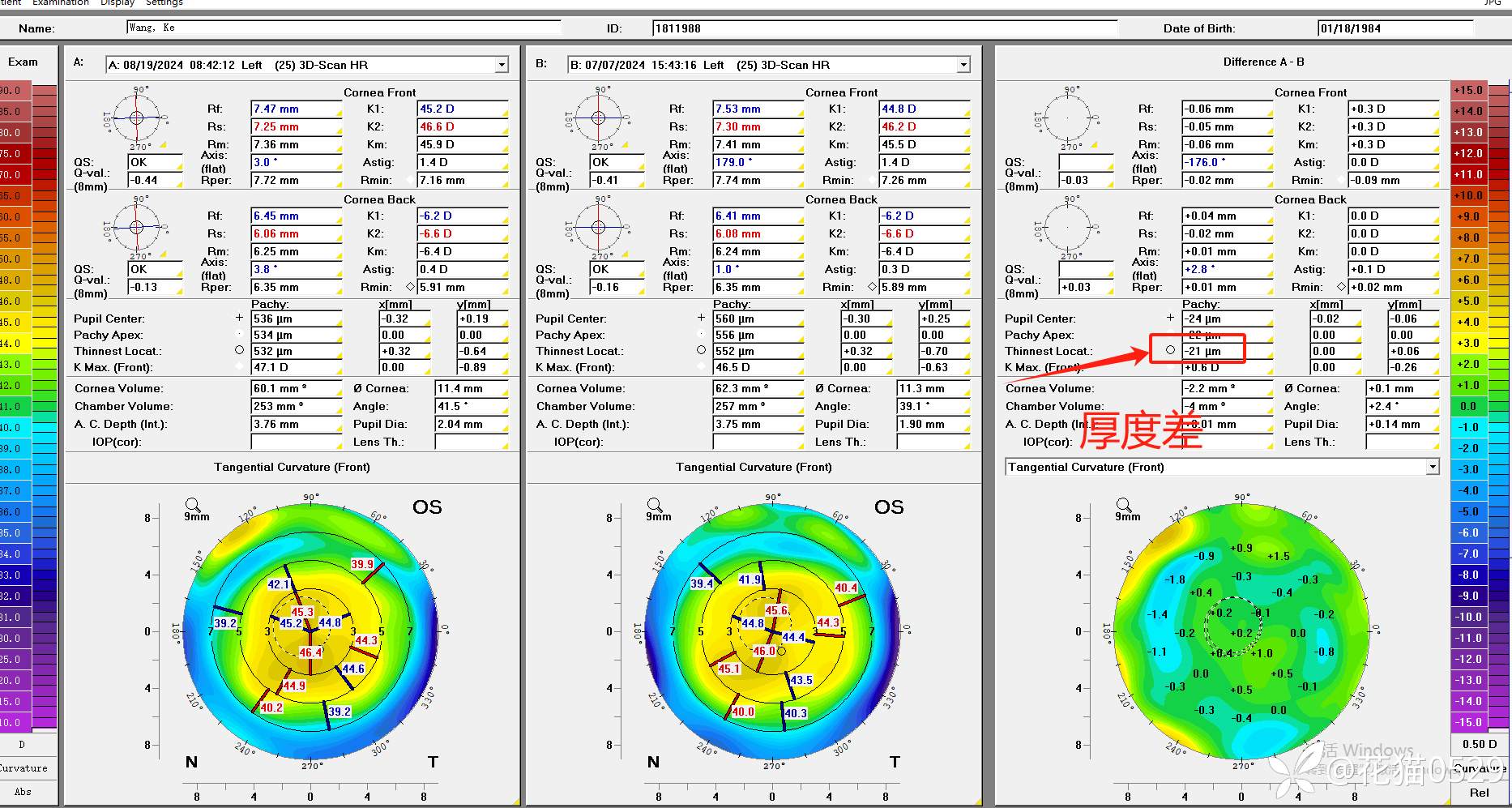Click the patient ID field
Viewport: 1512px width, 808px height.
click(883, 28)
